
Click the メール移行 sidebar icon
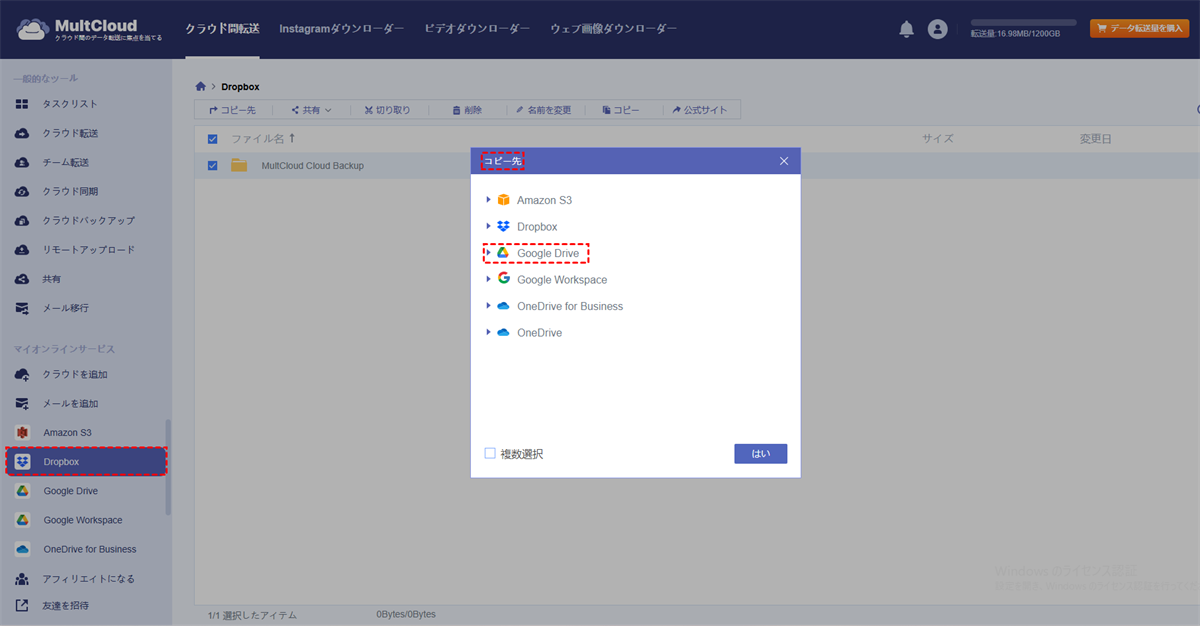pos(22,308)
